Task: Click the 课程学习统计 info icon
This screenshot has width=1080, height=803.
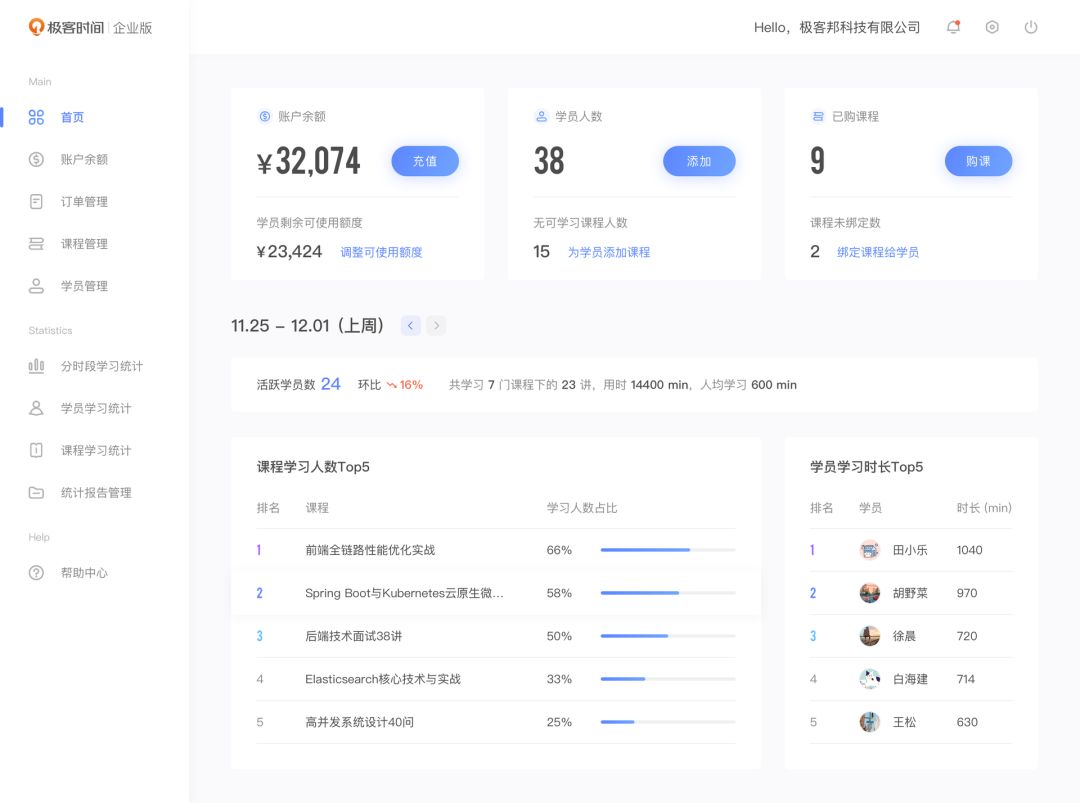Action: (37, 450)
